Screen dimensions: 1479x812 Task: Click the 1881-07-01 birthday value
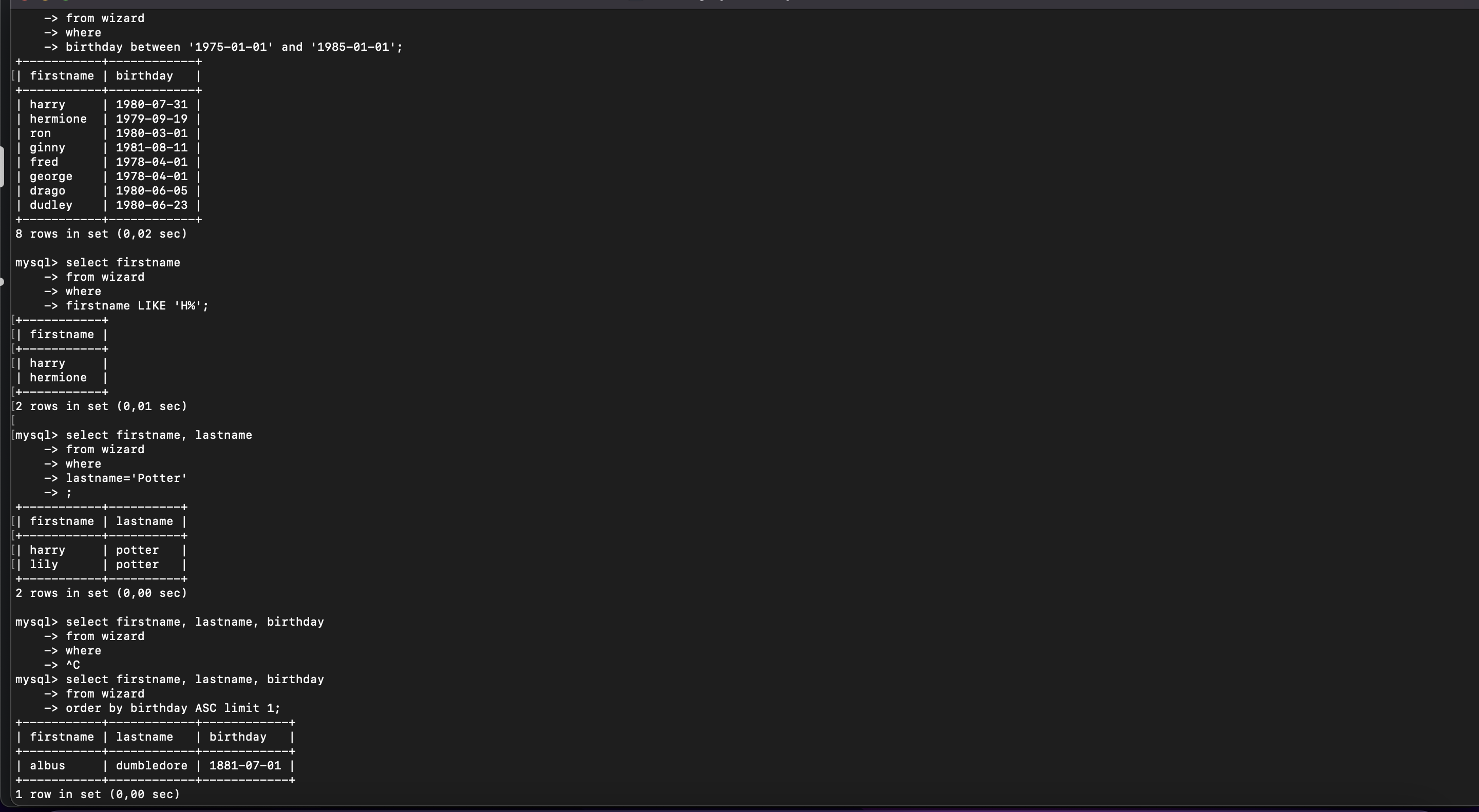point(245,765)
